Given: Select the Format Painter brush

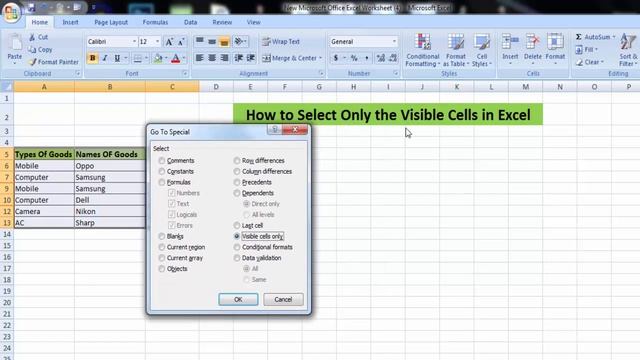Looking at the screenshot, I should click(x=32, y=62).
